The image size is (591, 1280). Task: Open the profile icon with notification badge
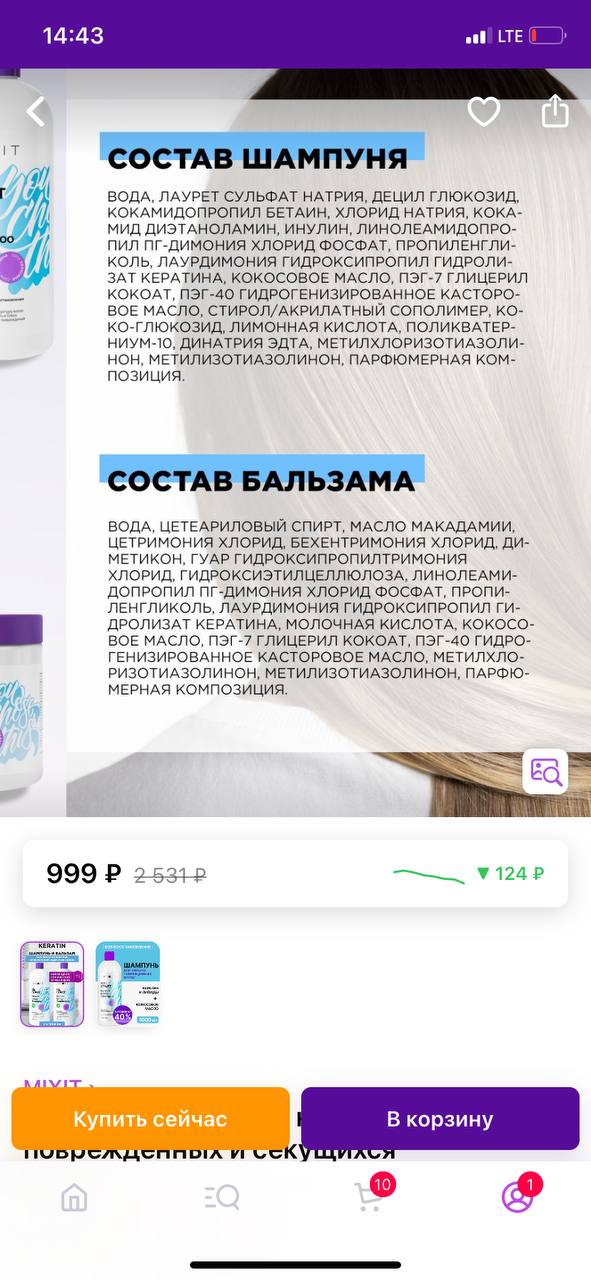pyautogui.click(x=519, y=1195)
